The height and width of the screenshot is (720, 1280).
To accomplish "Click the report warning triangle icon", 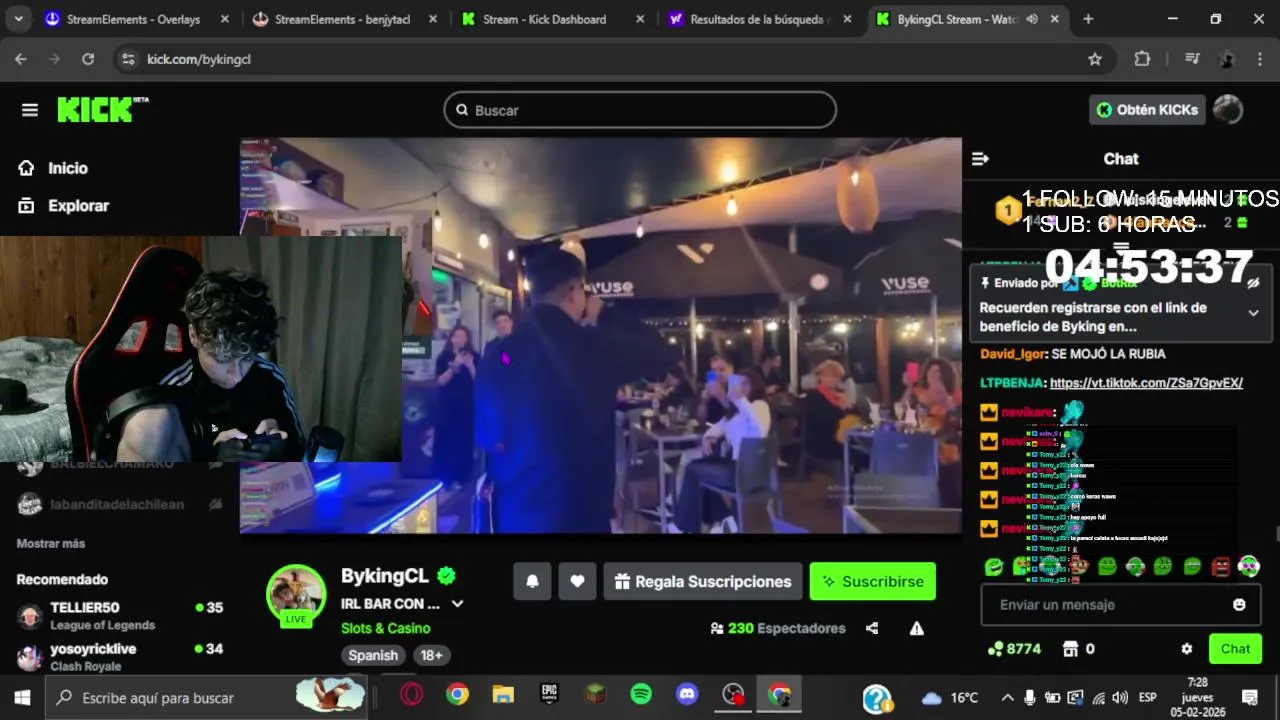I will 916,628.
